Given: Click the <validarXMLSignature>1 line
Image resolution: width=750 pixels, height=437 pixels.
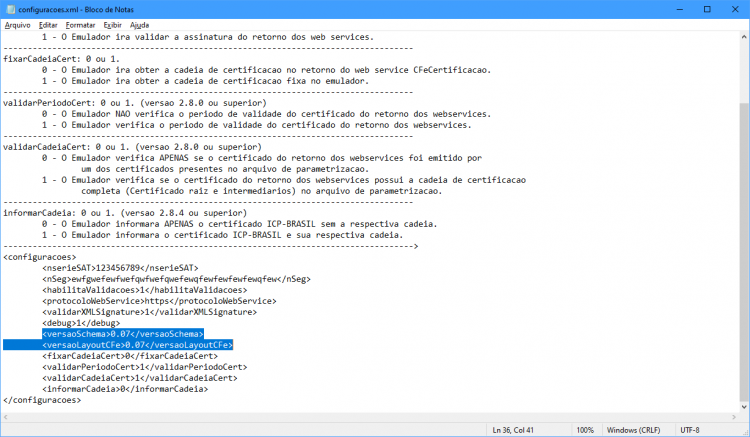Looking at the screenshot, I should pyautogui.click(x=149, y=312).
